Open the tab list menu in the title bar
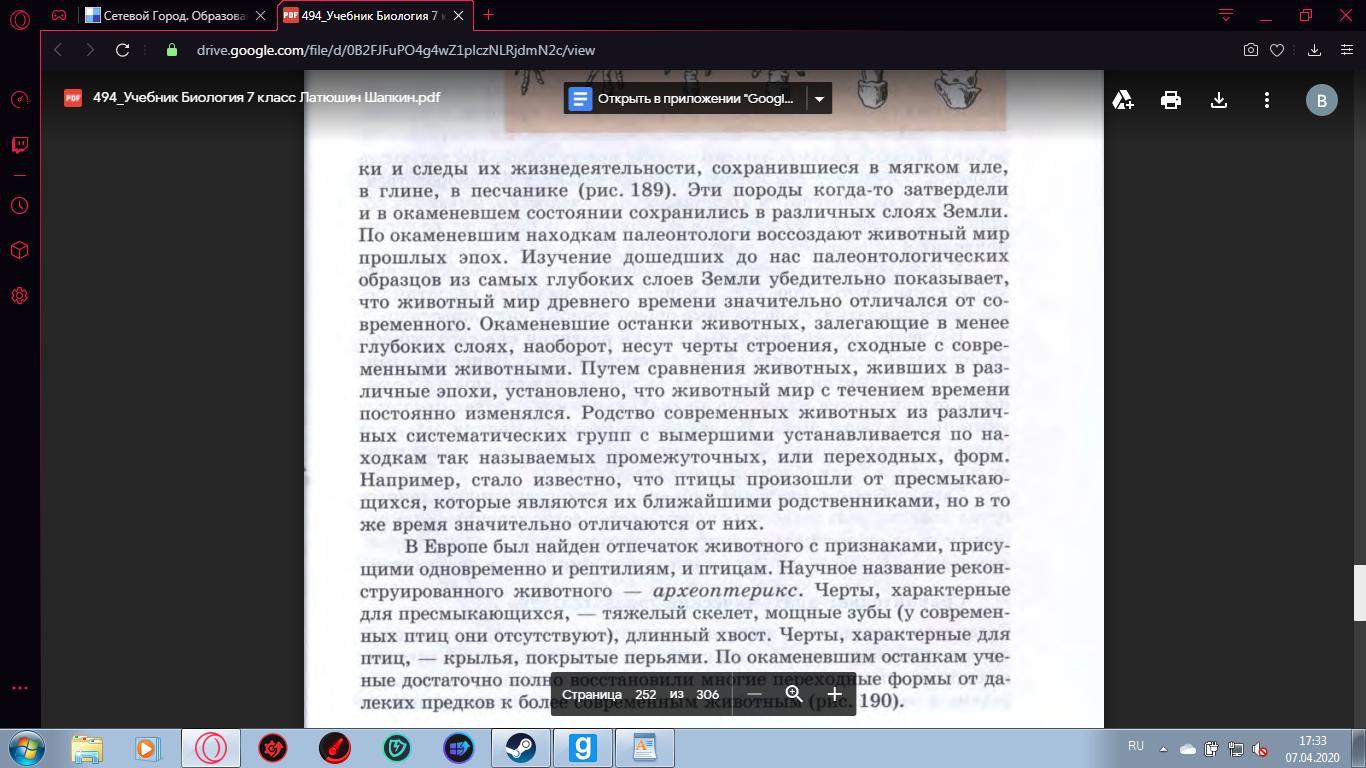 pos(1226,15)
